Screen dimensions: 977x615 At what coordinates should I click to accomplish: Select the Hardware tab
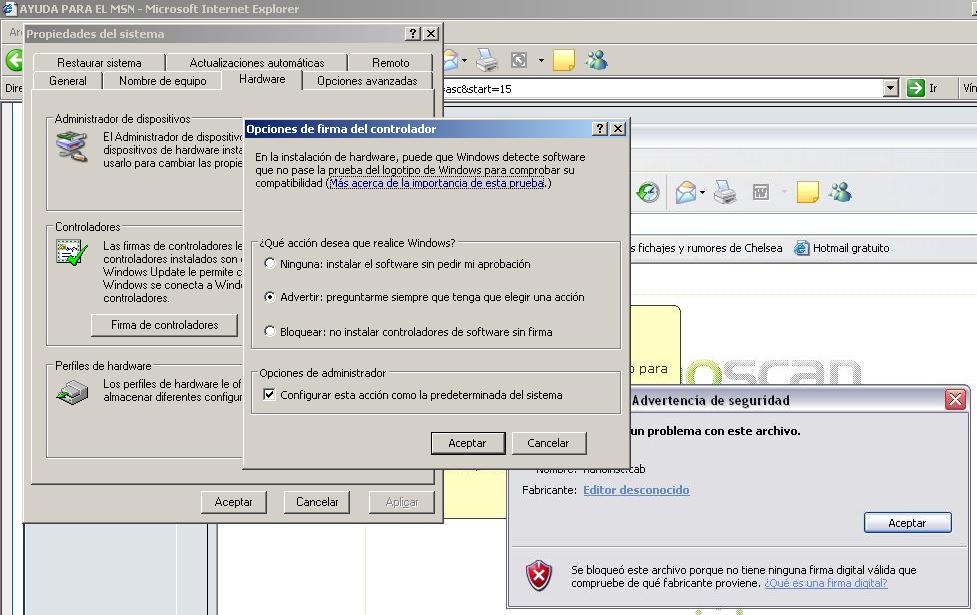262,79
